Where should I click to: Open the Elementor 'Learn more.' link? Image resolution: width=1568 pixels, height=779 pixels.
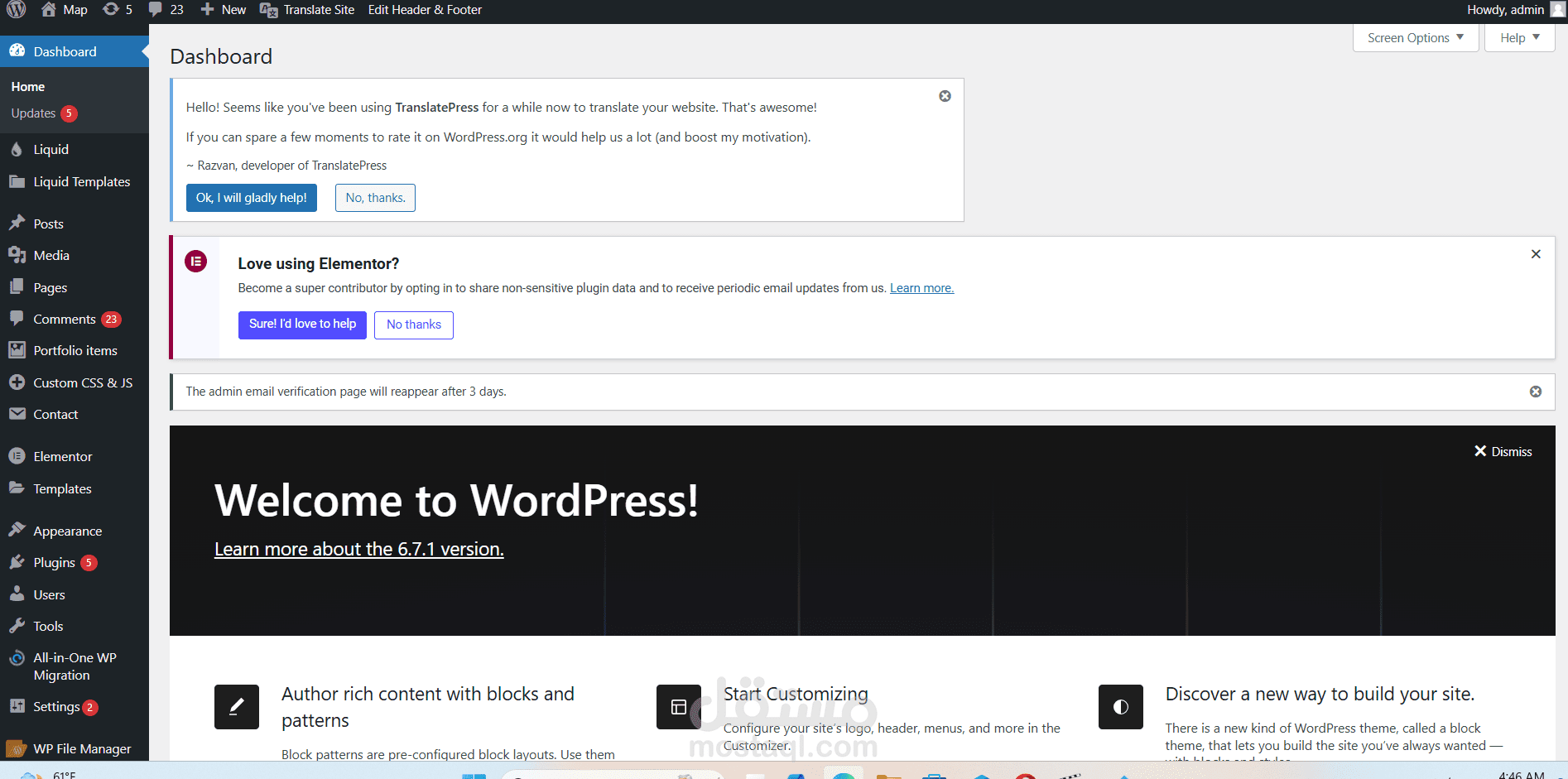pyautogui.click(x=921, y=288)
